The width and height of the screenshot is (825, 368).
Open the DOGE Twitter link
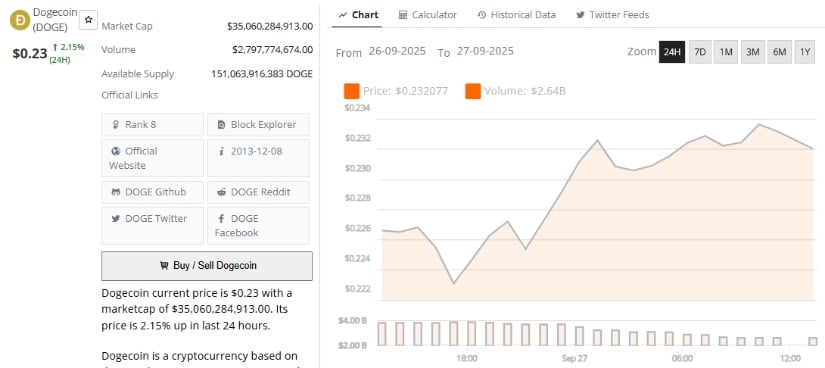point(152,225)
